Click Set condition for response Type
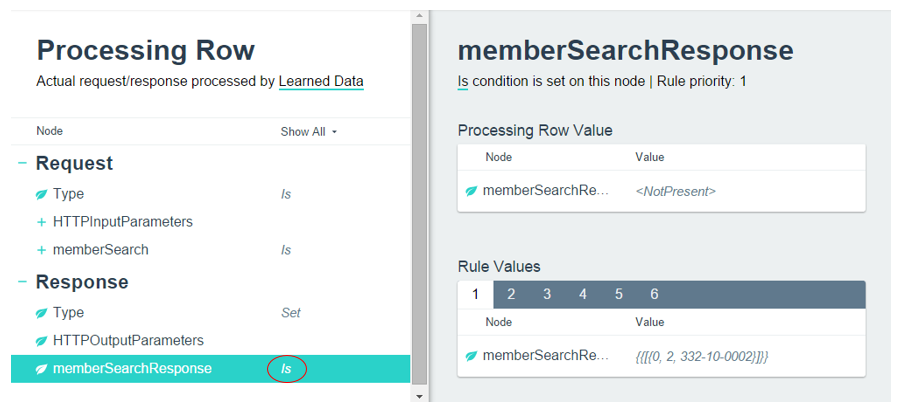899x411 pixels. click(290, 313)
